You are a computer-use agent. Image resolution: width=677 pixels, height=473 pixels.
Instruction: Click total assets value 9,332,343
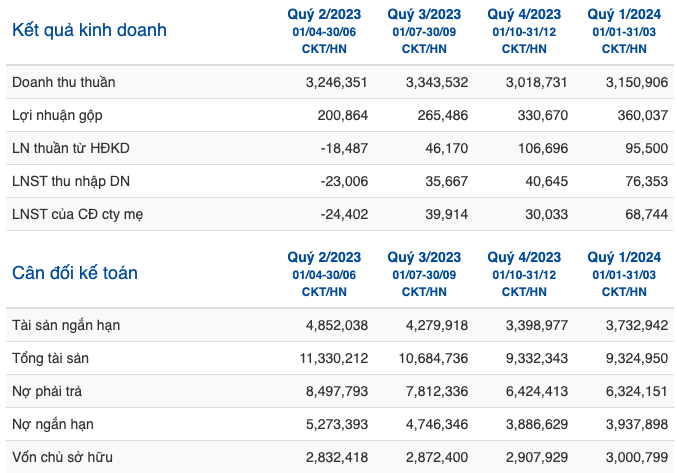537,359
